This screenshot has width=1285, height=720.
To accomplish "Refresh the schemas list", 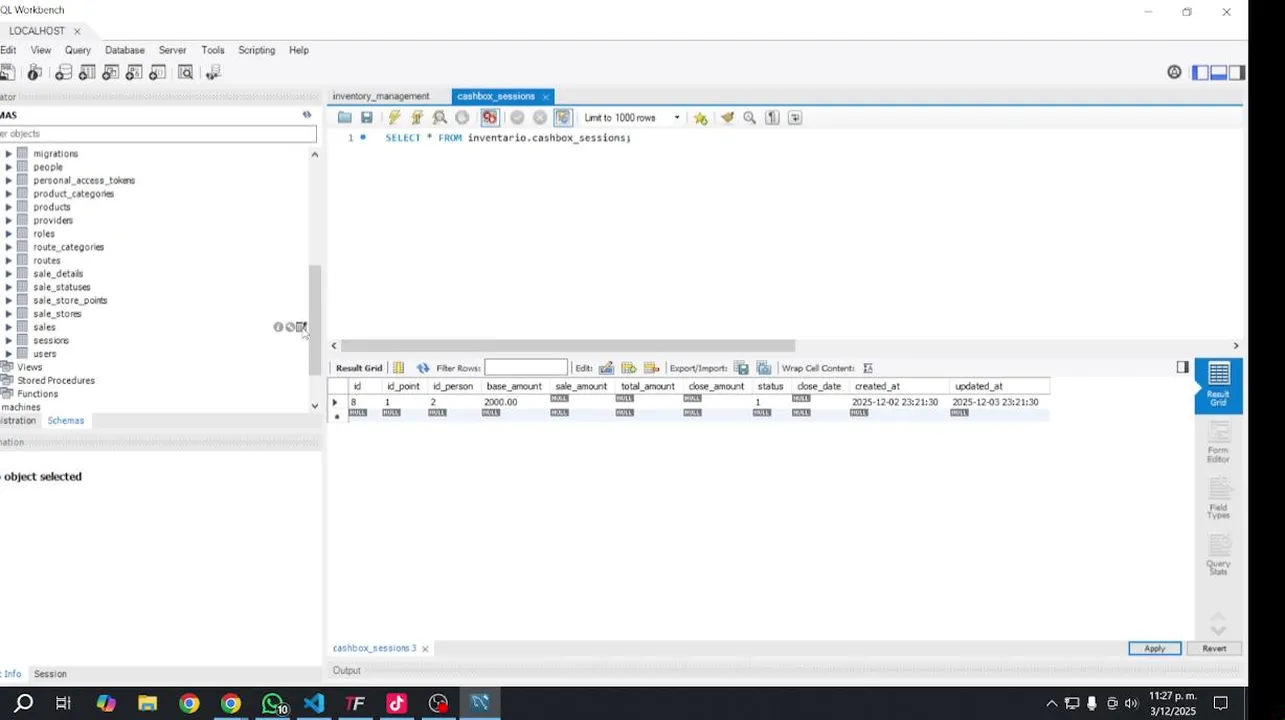I will pyautogui.click(x=307, y=115).
